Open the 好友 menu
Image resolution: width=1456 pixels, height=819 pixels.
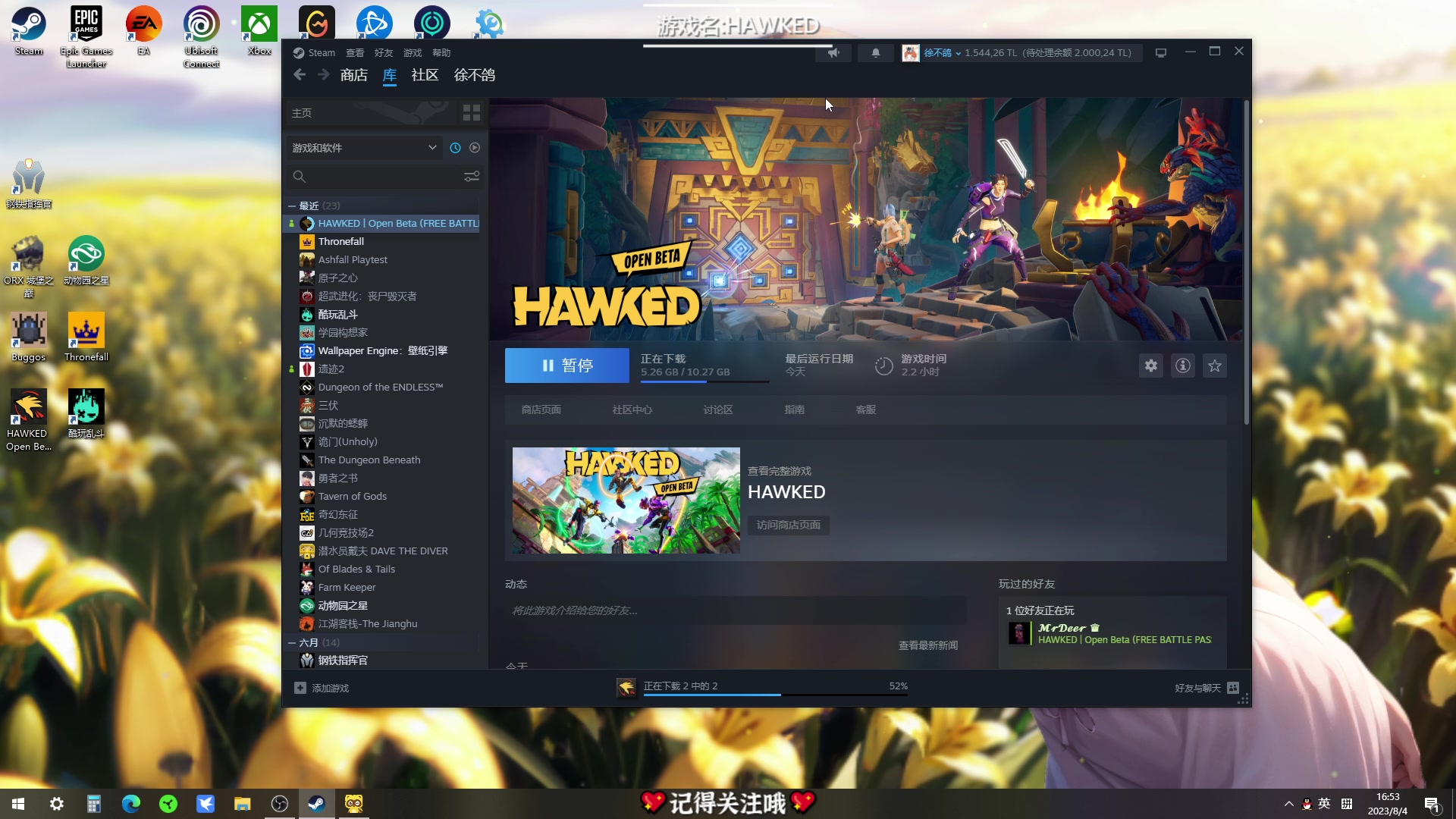[384, 53]
